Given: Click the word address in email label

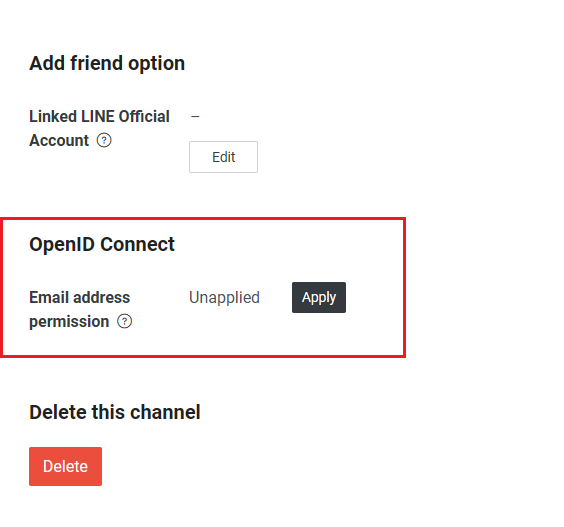Looking at the screenshot, I should tap(102, 297).
